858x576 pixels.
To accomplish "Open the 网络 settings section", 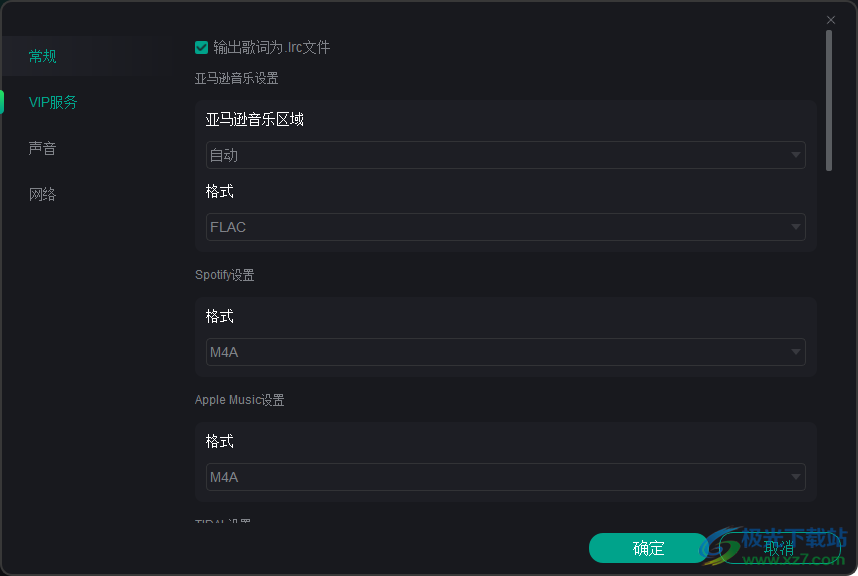I will 41,193.
